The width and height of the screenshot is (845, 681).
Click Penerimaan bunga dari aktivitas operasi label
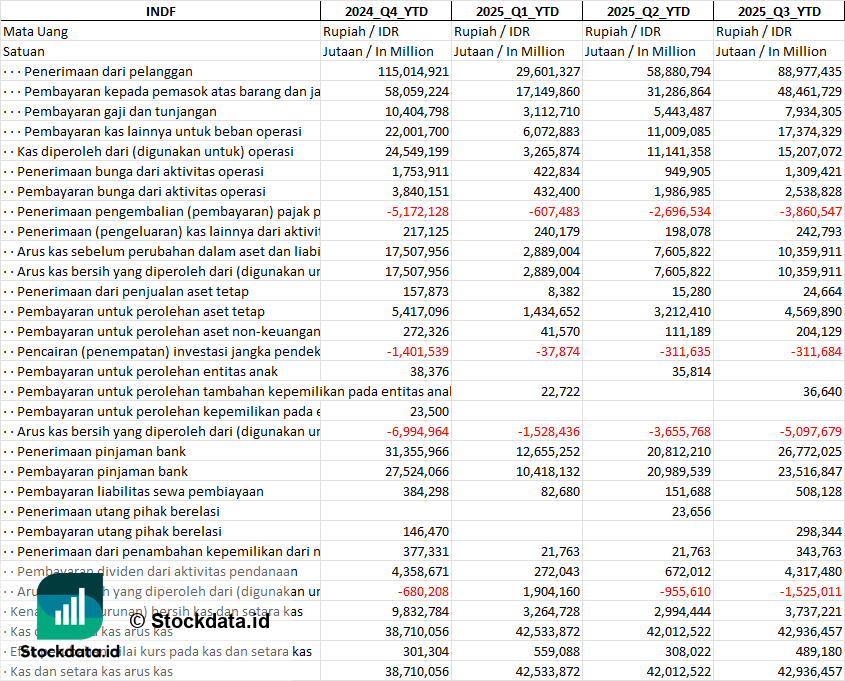tap(140, 171)
